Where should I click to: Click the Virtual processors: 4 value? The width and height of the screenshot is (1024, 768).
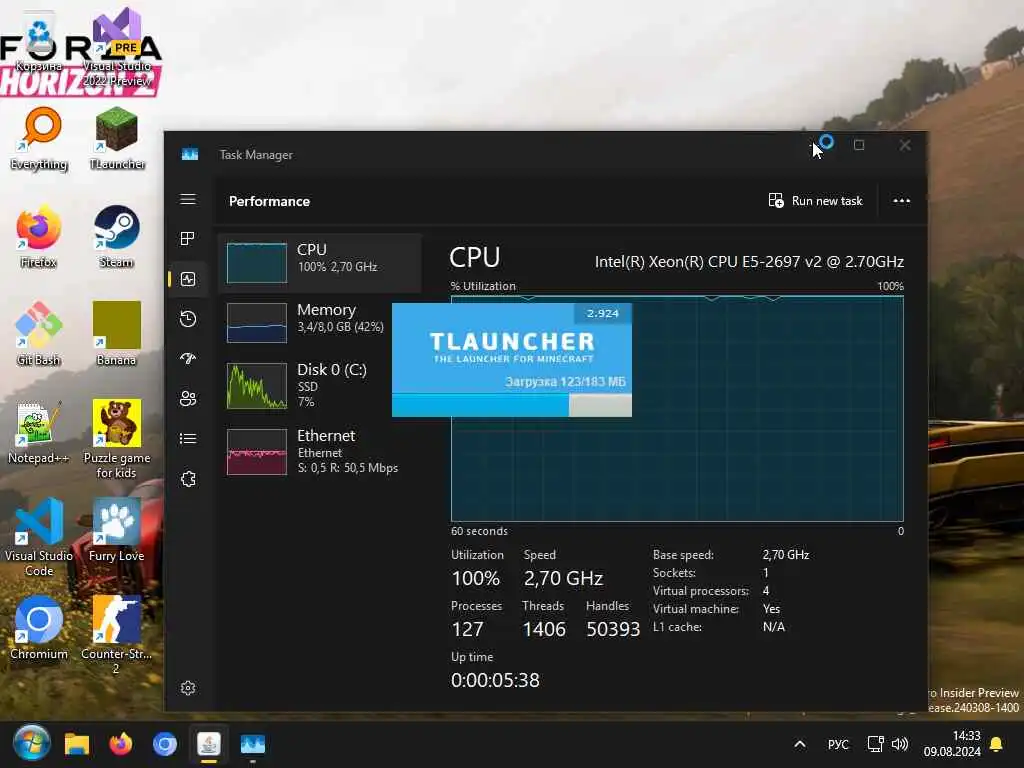766,590
